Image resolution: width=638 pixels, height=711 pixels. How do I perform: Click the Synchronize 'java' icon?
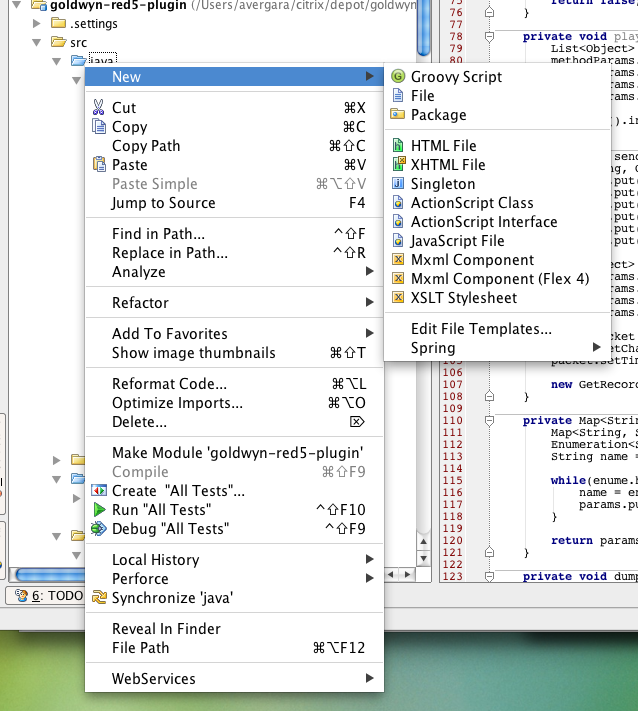tap(99, 597)
